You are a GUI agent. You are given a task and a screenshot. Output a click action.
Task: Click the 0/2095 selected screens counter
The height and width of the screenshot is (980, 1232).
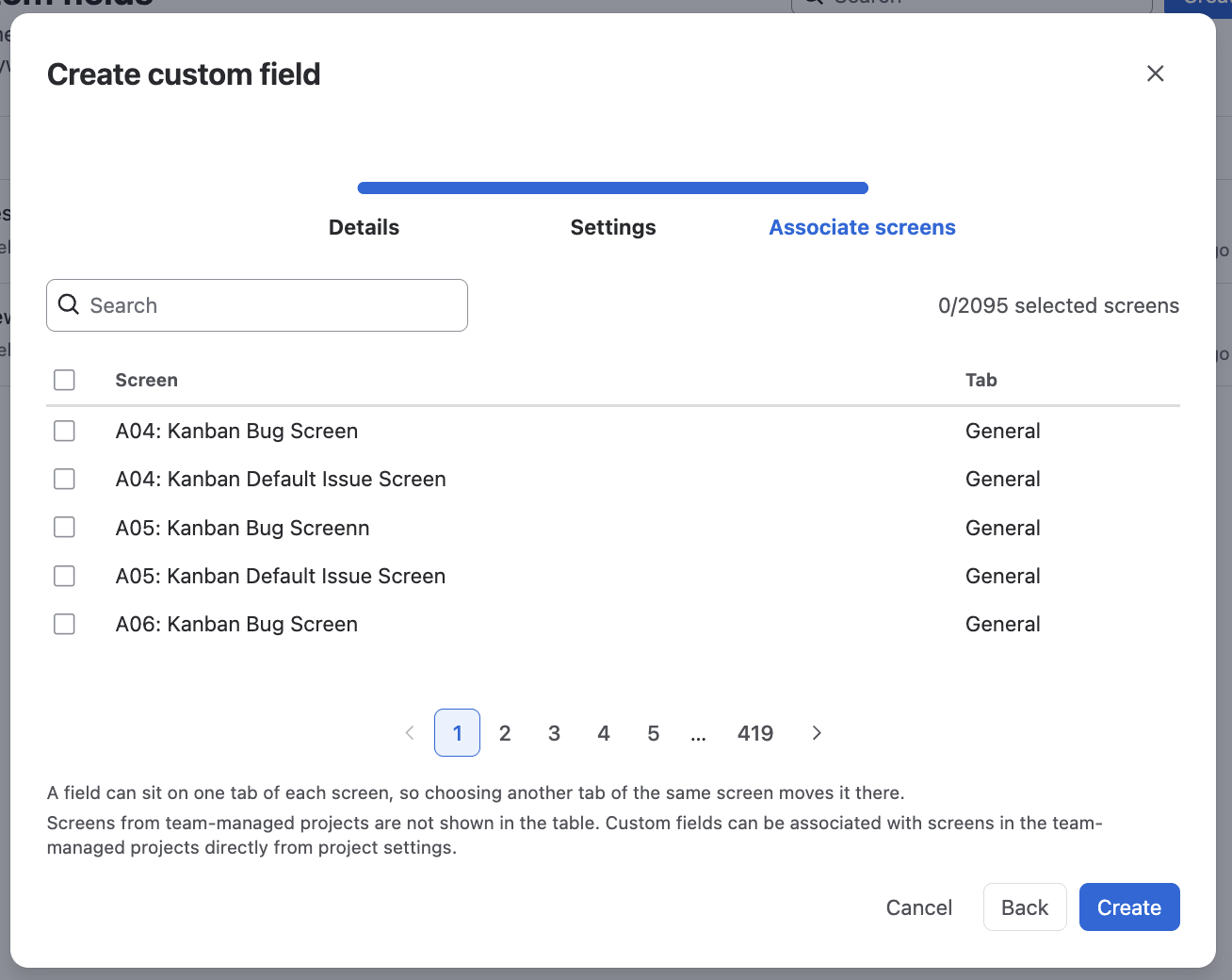point(1059,305)
